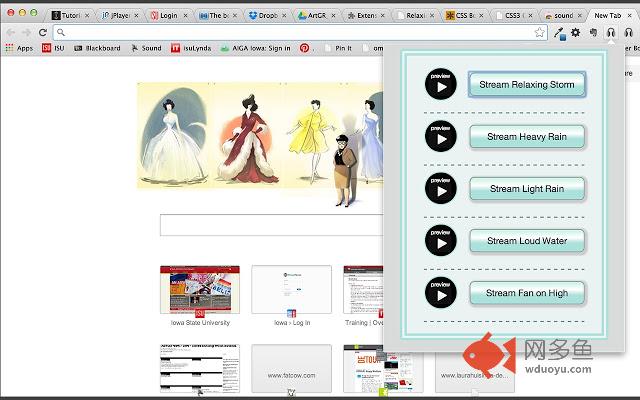Switch to the CSS3 tab

[x=513, y=16]
